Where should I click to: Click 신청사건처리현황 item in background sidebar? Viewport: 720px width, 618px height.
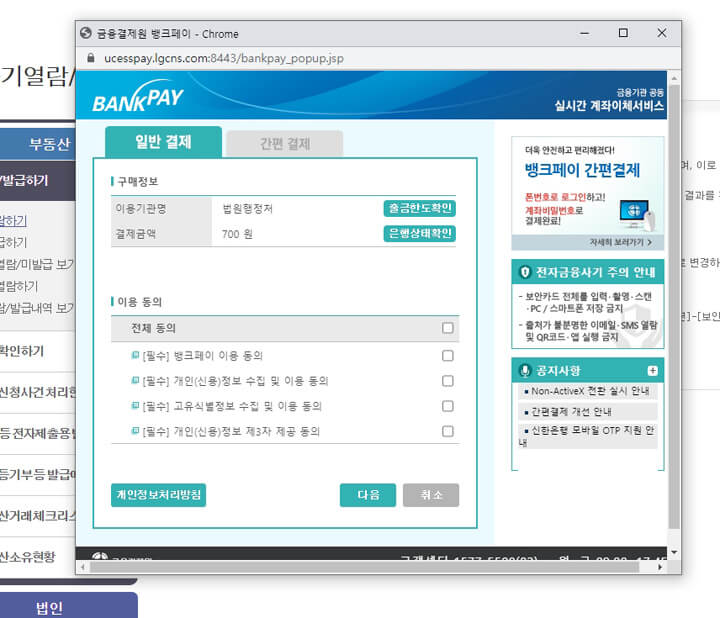38,392
